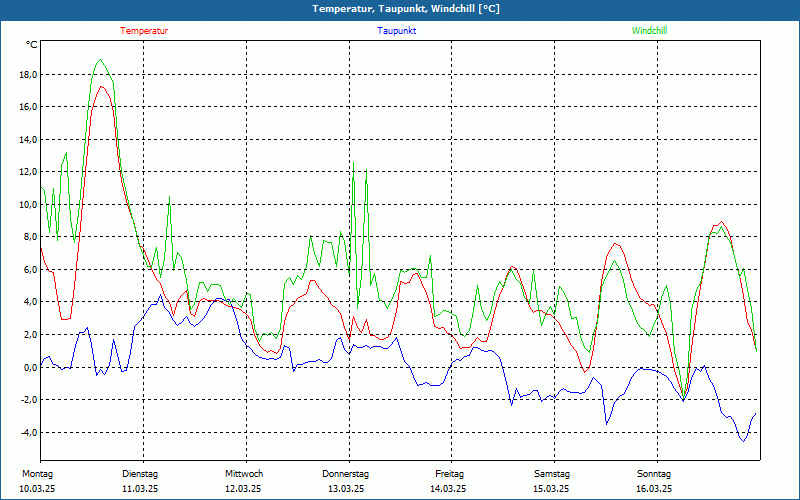Click the Samstag day label

tap(552, 474)
